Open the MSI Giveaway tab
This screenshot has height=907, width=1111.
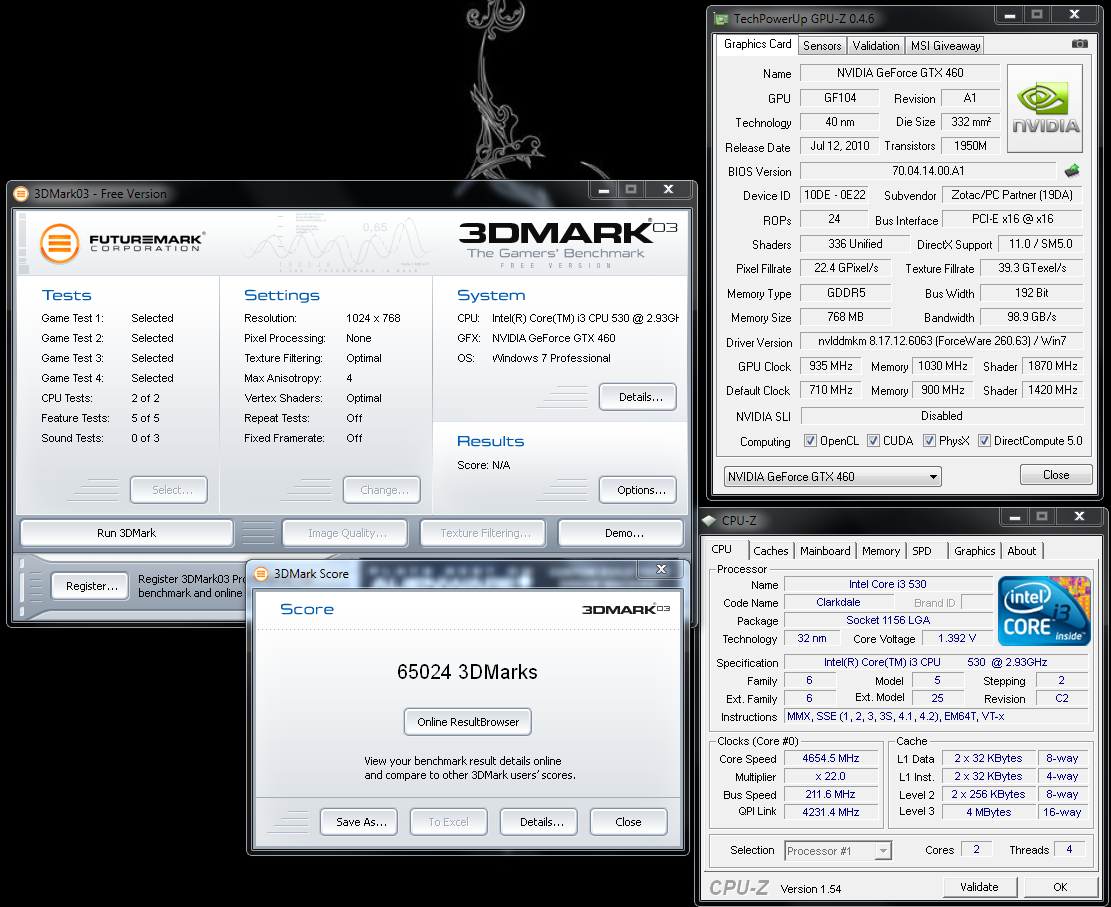coord(945,45)
